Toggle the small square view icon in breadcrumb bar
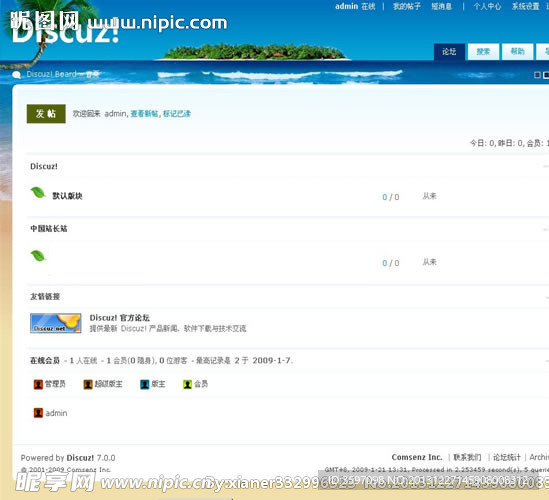Image resolution: width=549 pixels, height=500 pixels. 537,75
